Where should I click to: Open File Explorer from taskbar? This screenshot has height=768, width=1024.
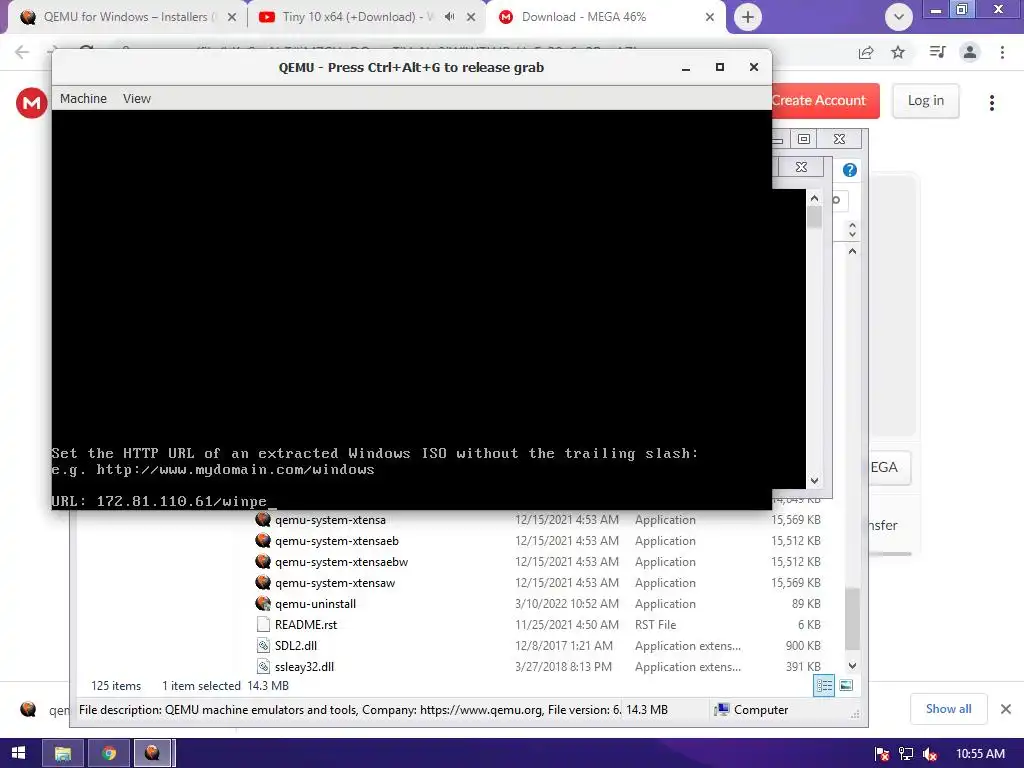tap(63, 753)
